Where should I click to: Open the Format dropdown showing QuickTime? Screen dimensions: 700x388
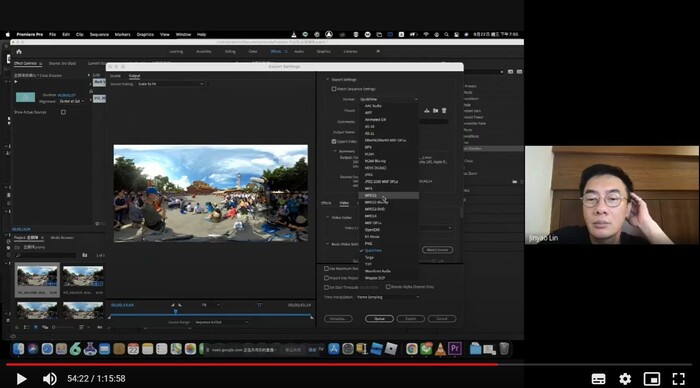pyautogui.click(x=388, y=99)
